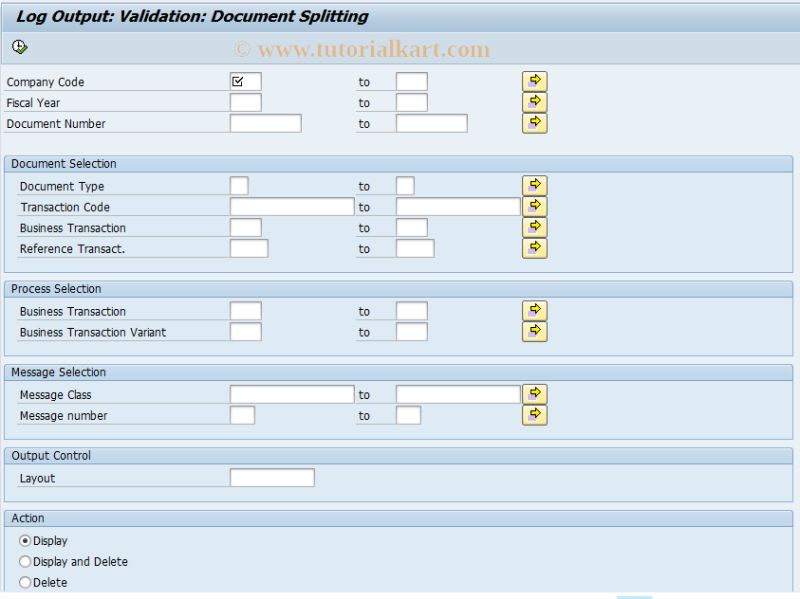Open multiple selection for Business Transaction Variant
This screenshot has width=800, height=599.
[536, 331]
